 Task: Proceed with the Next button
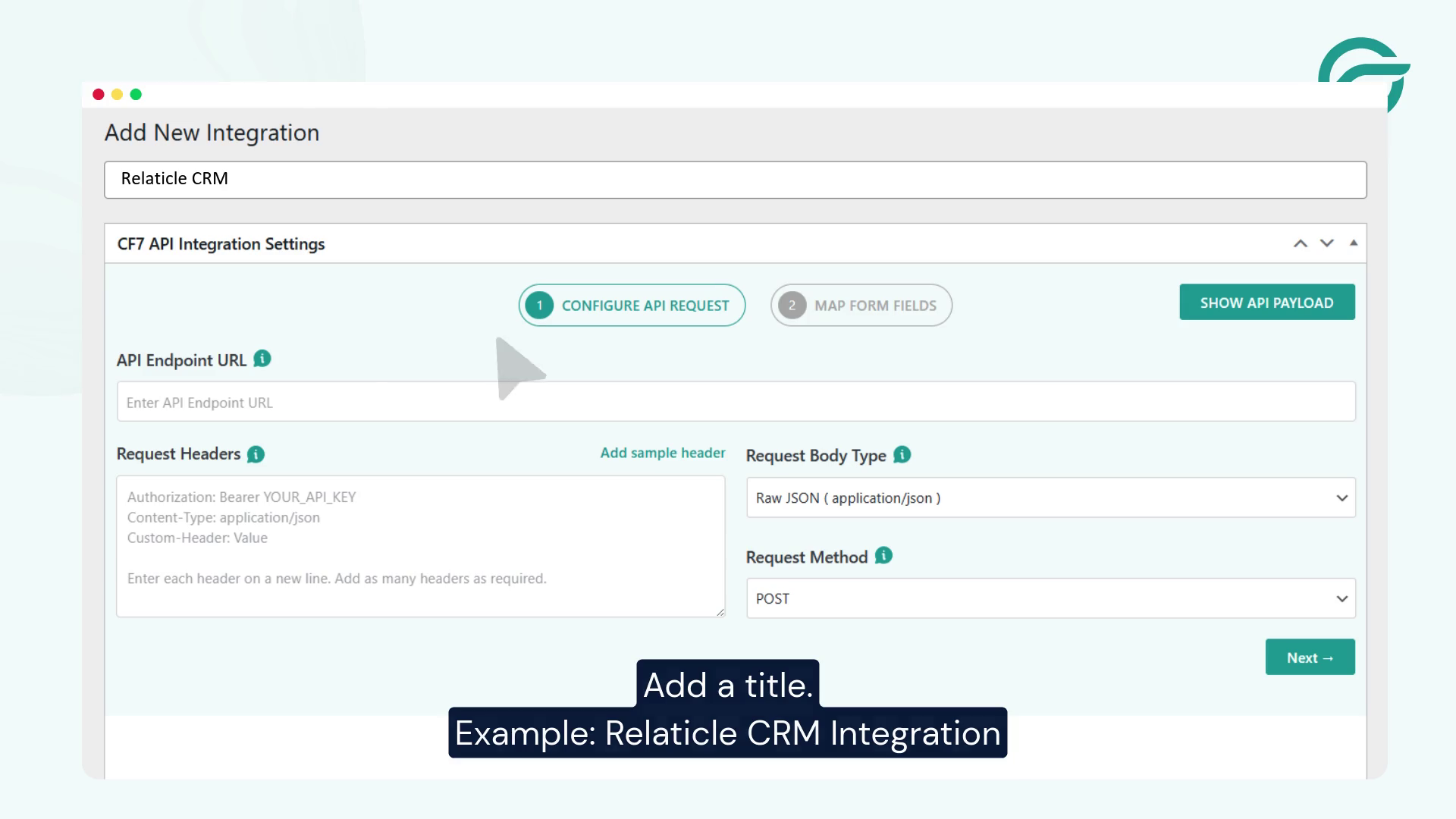click(1310, 657)
